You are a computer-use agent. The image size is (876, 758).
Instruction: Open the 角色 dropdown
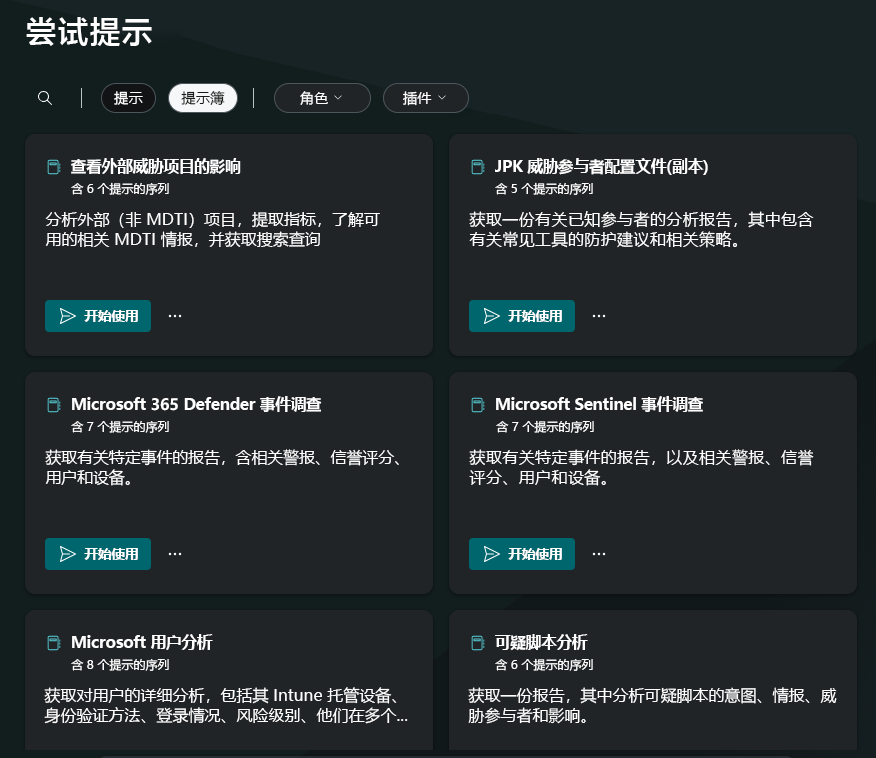[x=322, y=98]
